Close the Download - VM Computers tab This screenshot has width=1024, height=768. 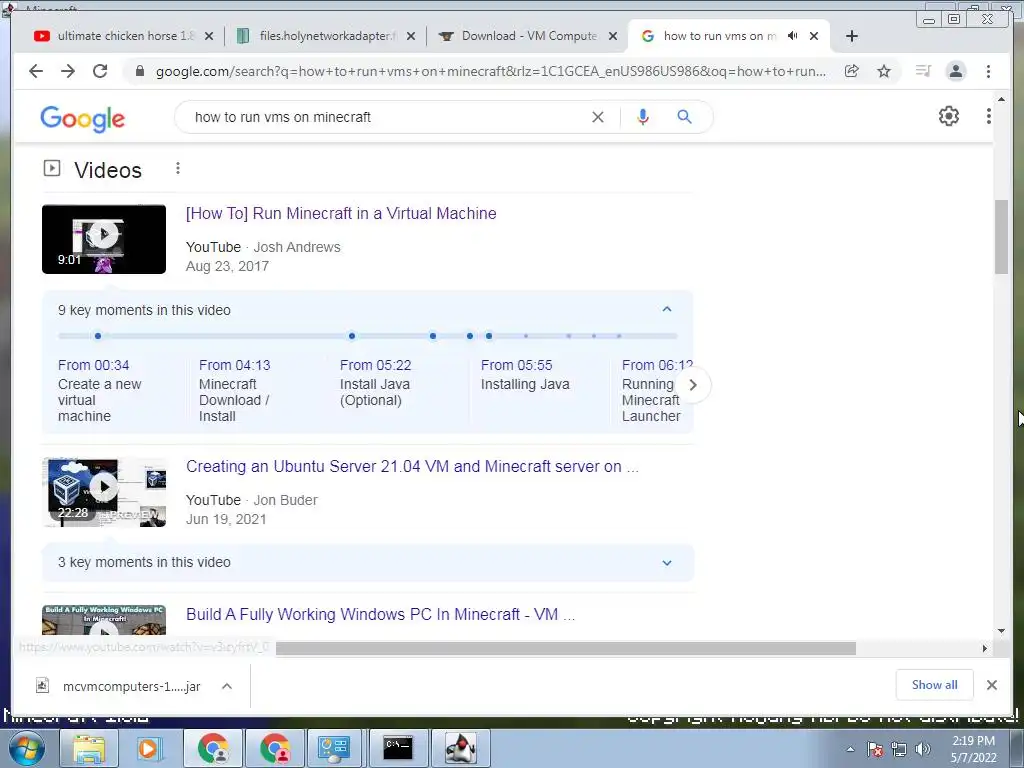(x=613, y=36)
